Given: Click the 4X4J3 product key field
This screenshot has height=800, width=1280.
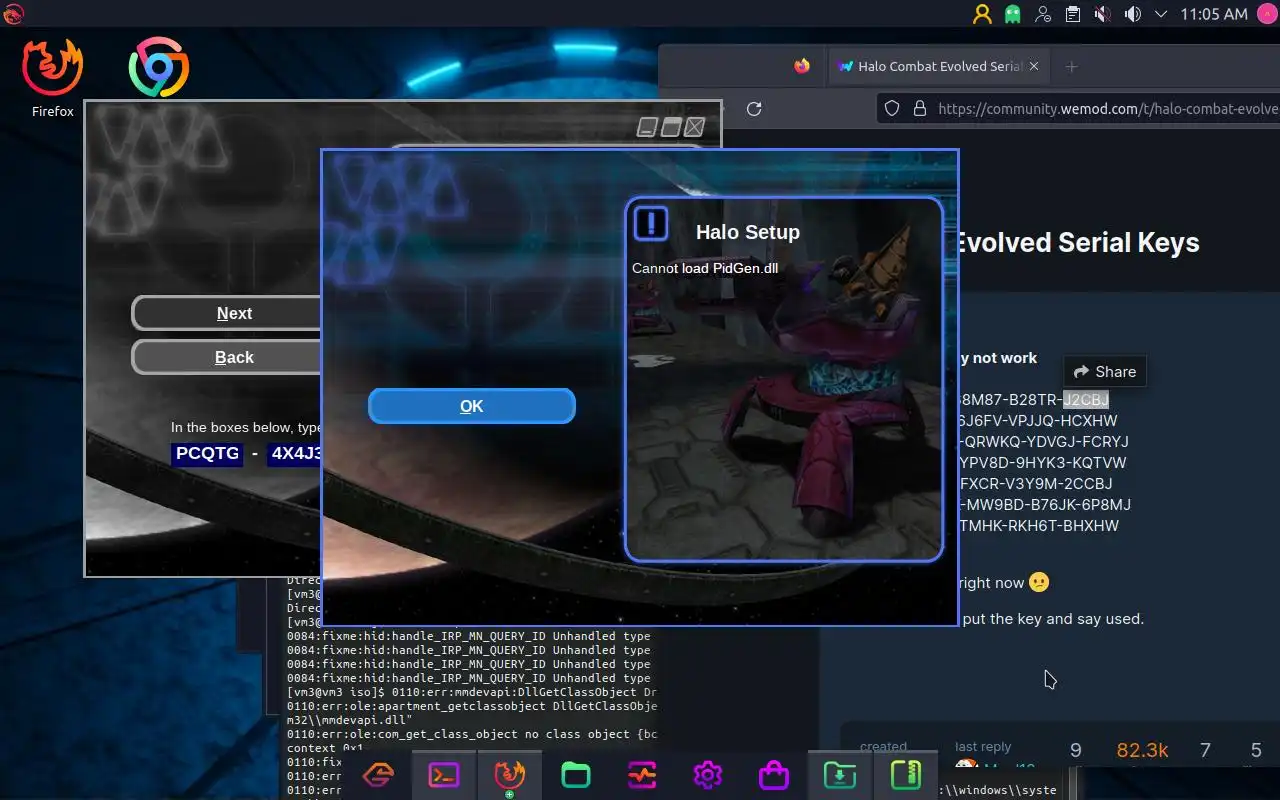Looking at the screenshot, I should coord(295,454).
